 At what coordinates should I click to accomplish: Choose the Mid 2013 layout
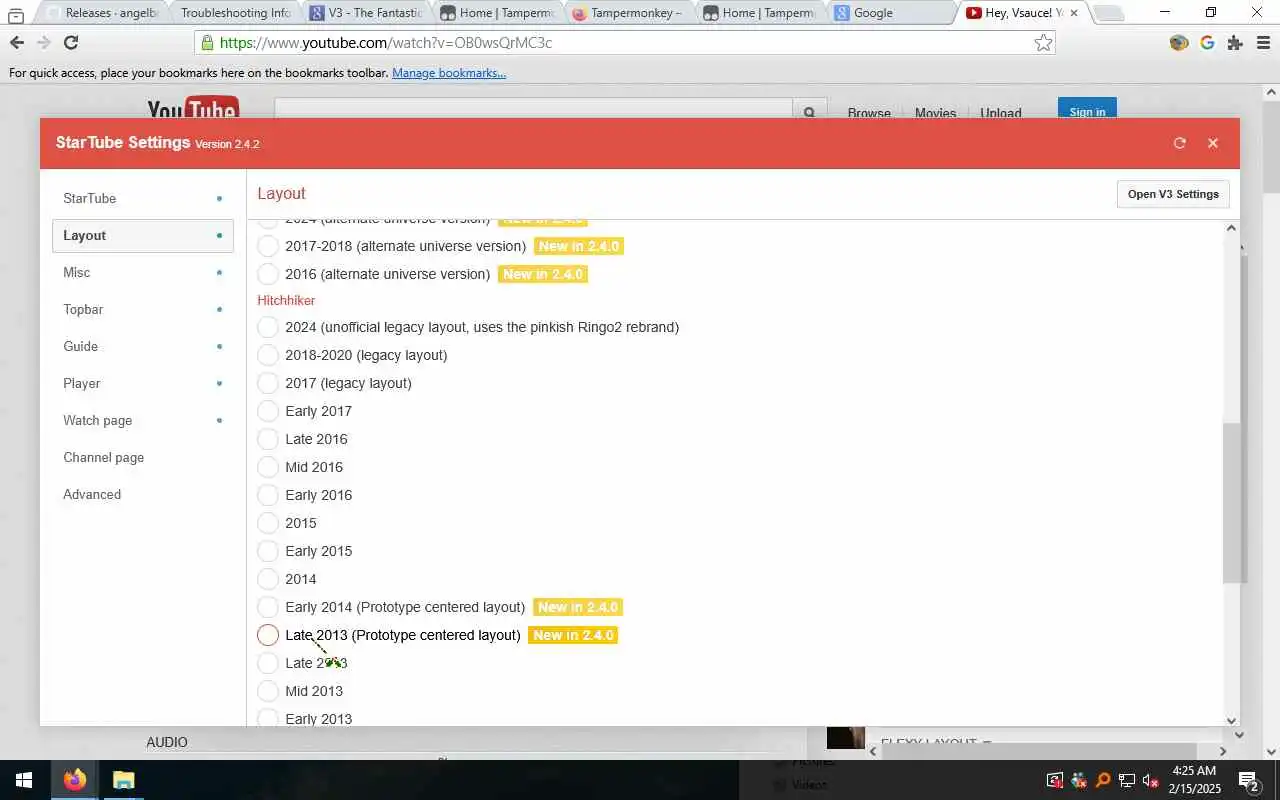[268, 691]
